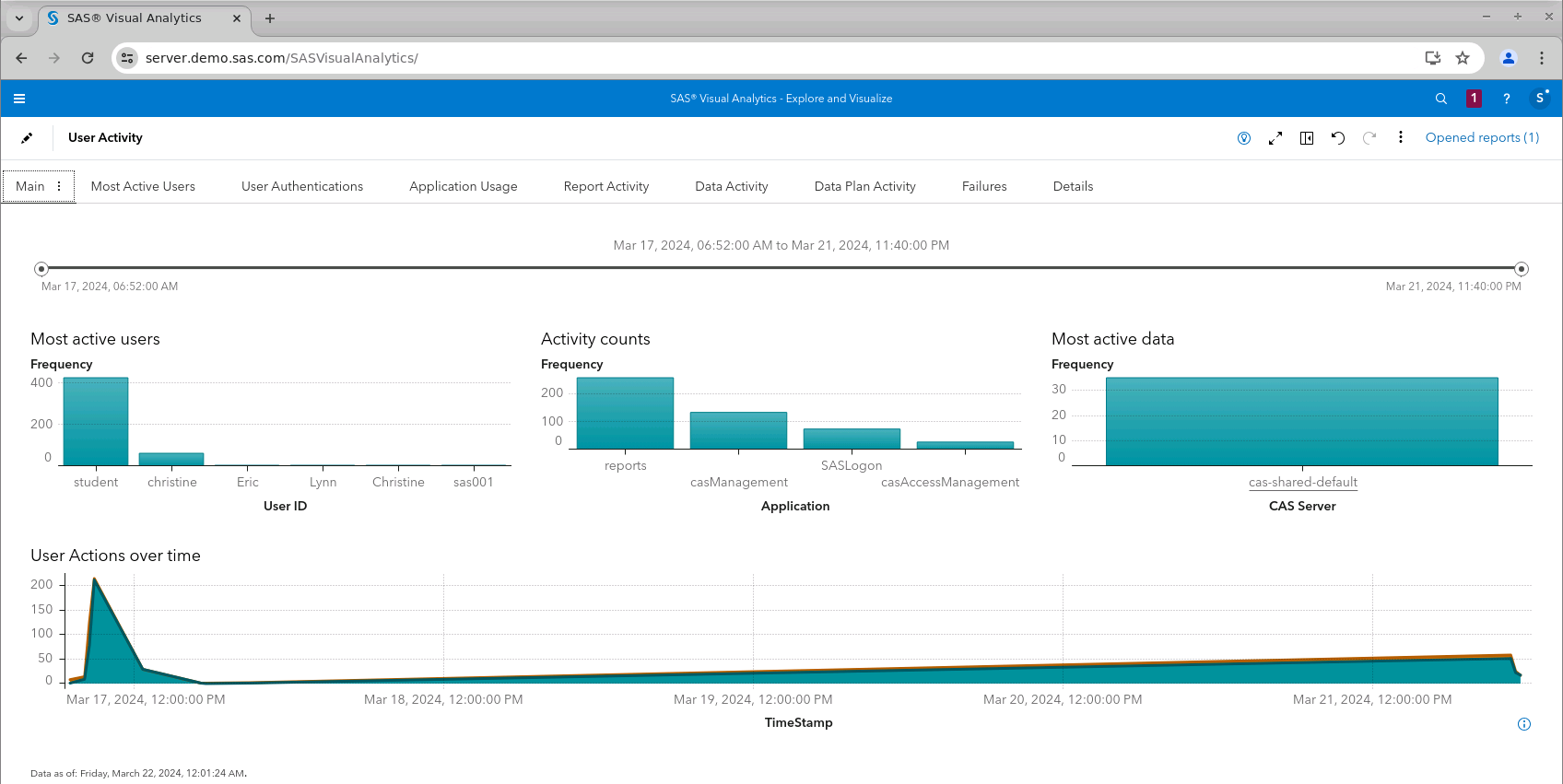This screenshot has width=1563, height=784.
Task: Click the undo arrow icon
Action: click(1338, 138)
